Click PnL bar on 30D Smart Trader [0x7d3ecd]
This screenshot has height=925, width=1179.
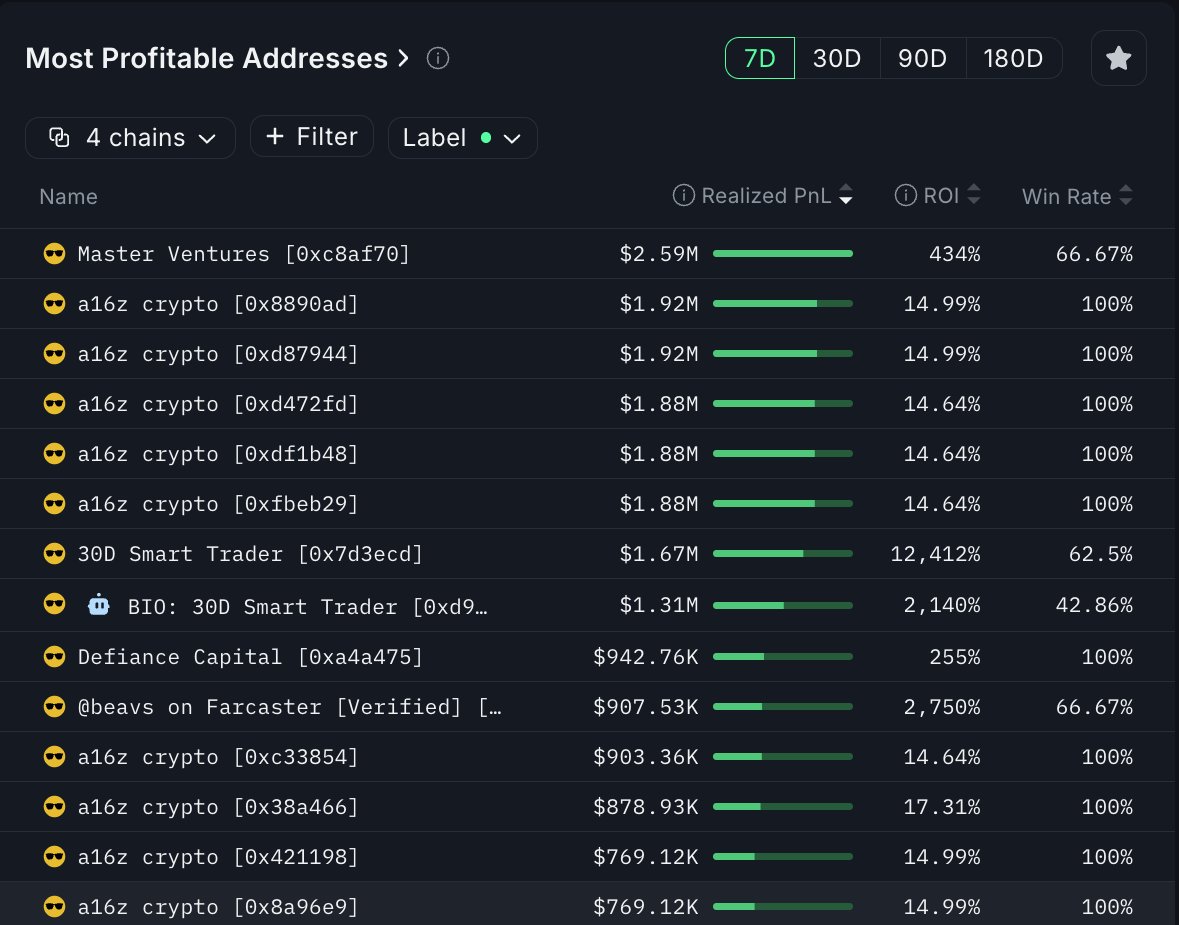tap(783, 553)
